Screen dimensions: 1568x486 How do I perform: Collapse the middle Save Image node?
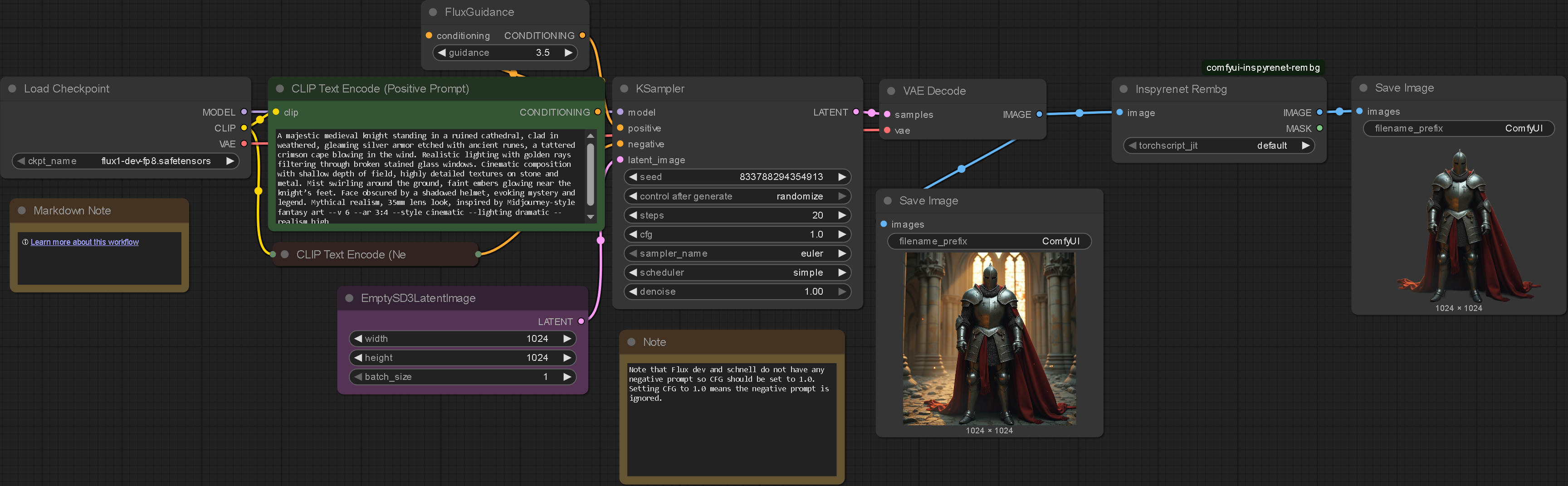888,201
